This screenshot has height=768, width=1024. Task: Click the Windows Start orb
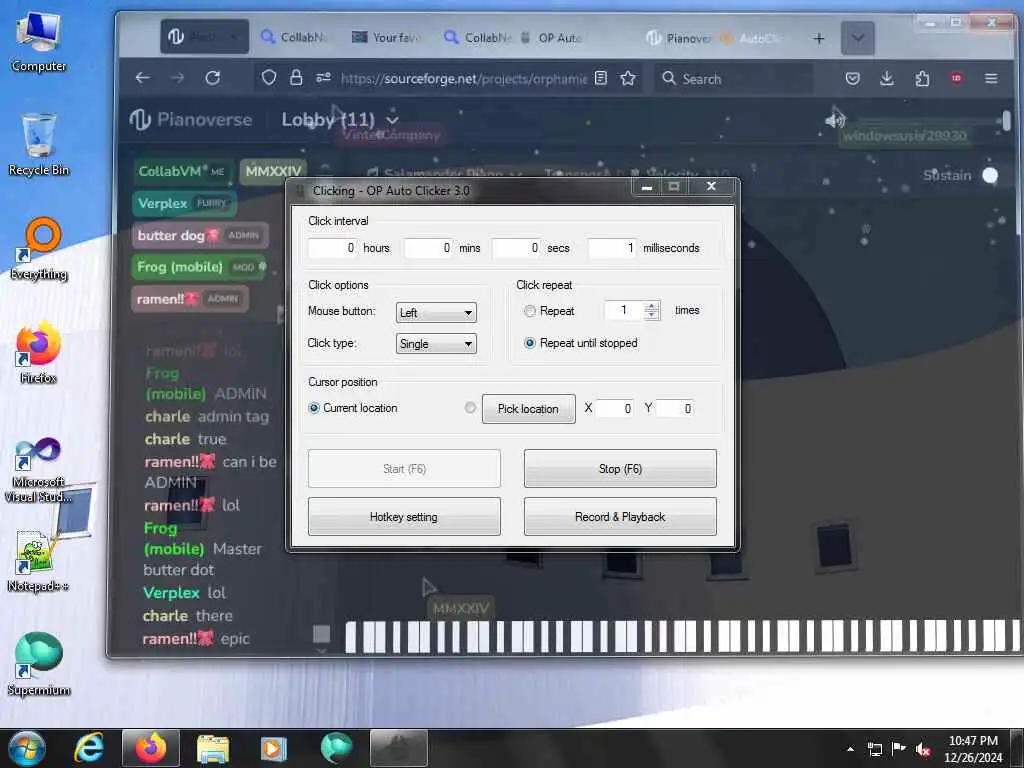(27, 748)
